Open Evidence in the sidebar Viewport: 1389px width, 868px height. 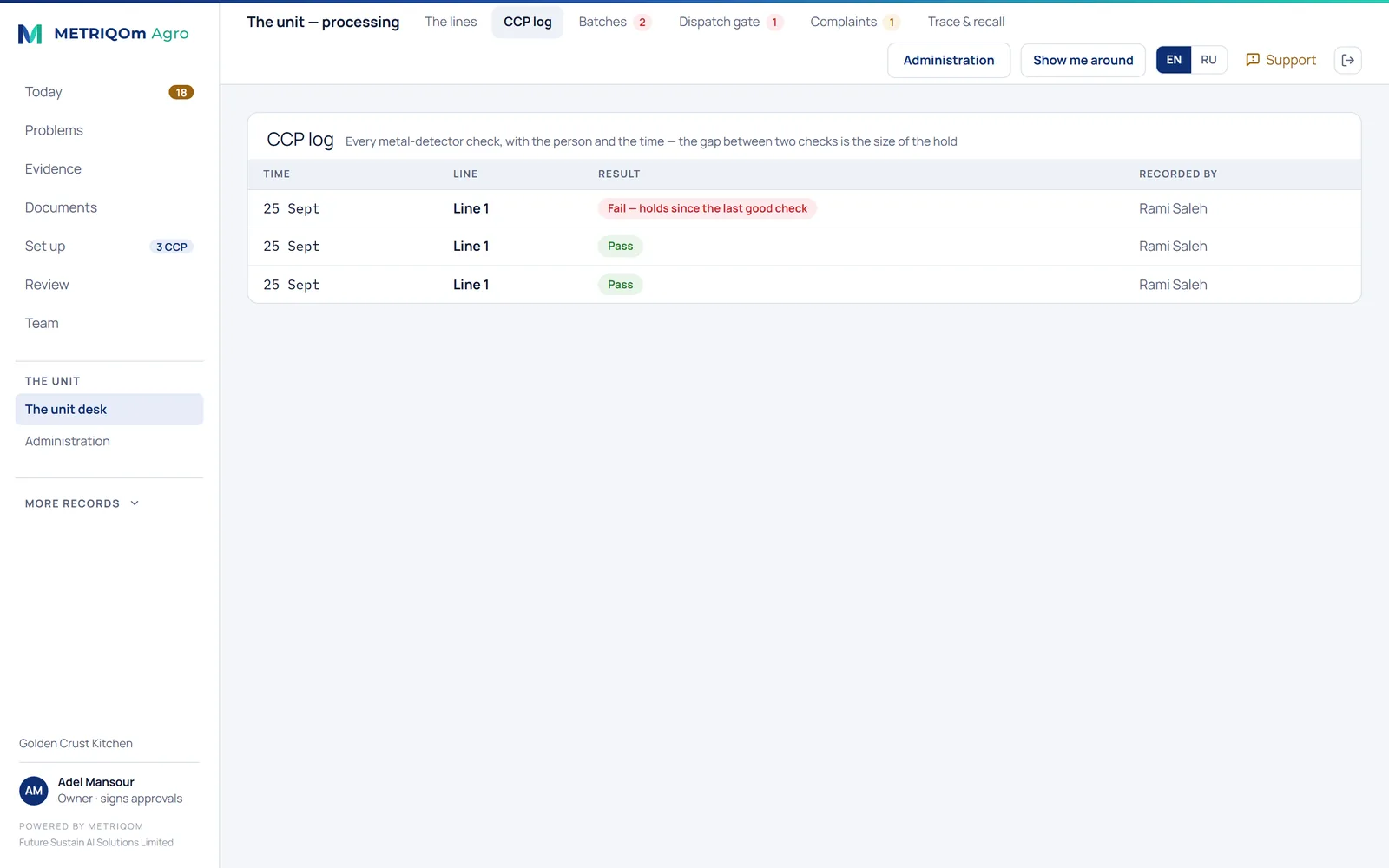click(109, 169)
